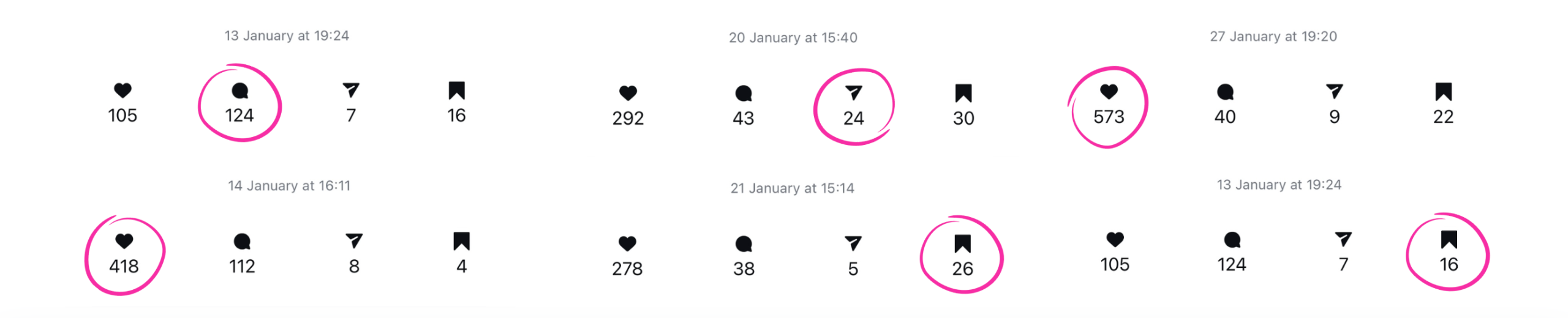Click the share icon showing 5
The image size is (1568, 318).
(x=853, y=243)
